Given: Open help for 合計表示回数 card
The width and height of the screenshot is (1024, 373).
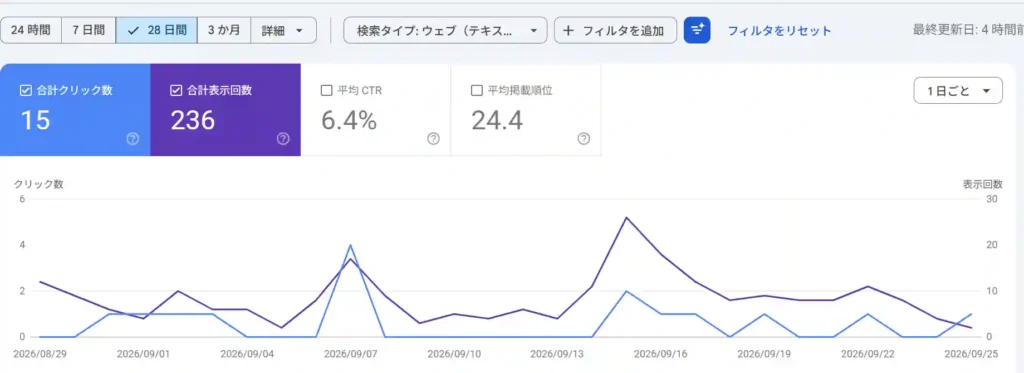Looking at the screenshot, I should tap(283, 138).
